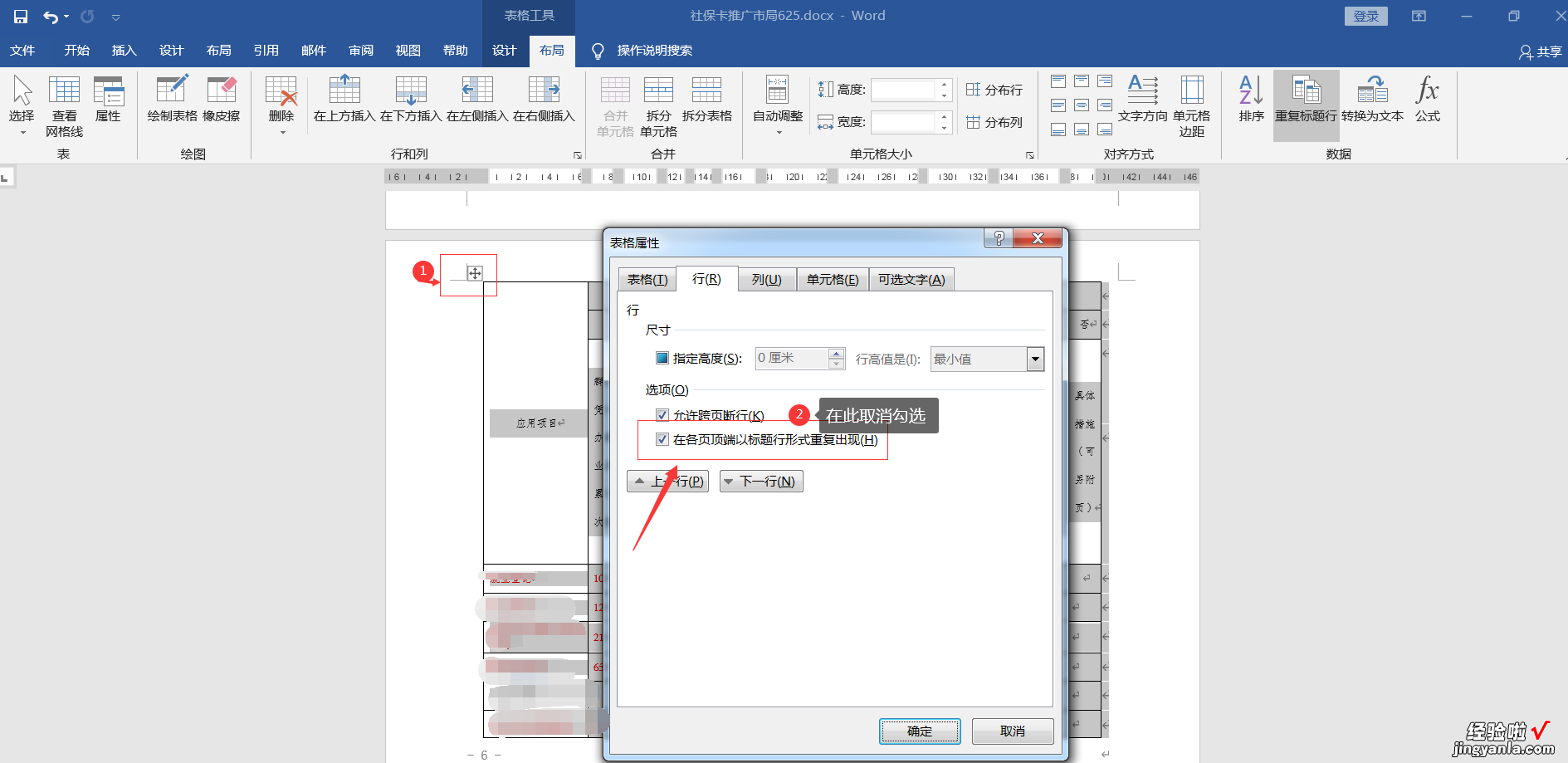
Task: Open the File (文件) menu
Action: click(x=22, y=51)
